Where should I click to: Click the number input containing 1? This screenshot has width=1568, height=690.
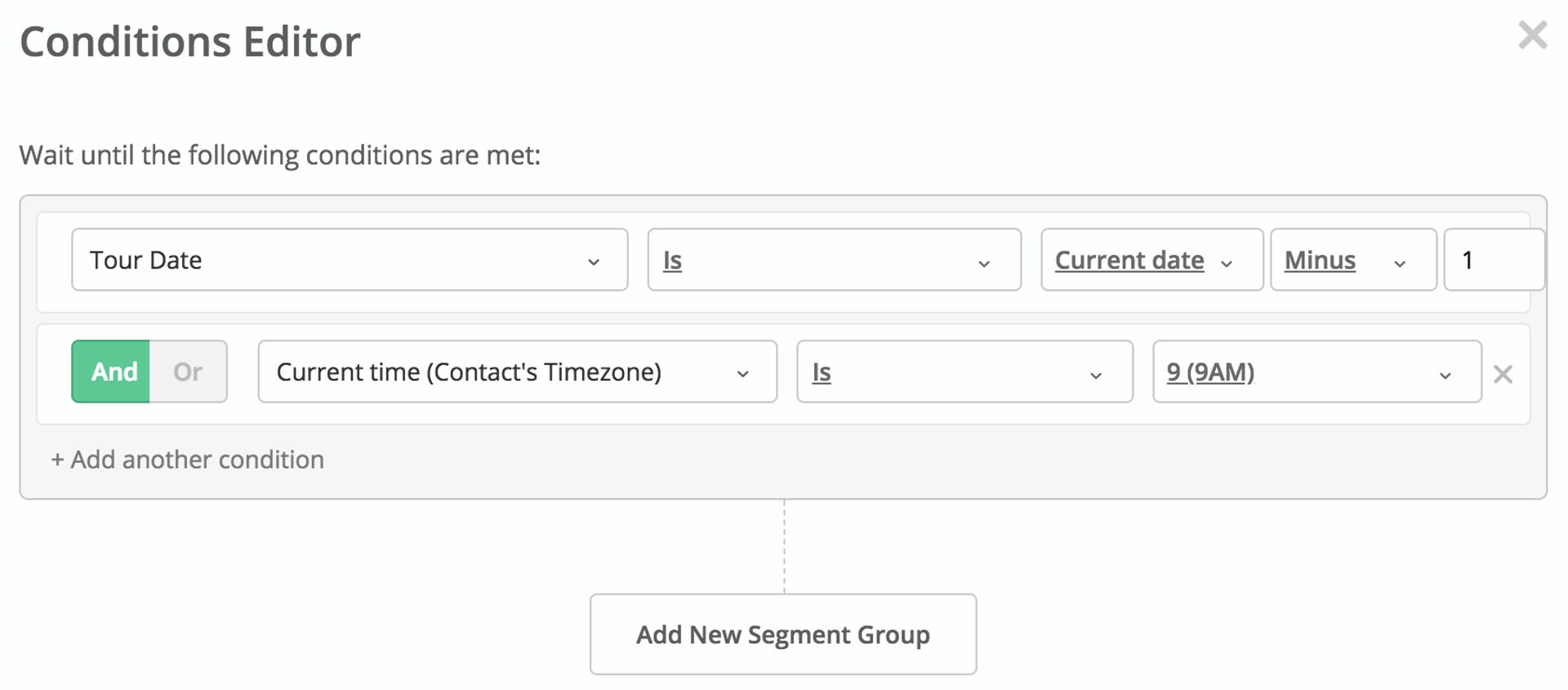pos(1494,260)
